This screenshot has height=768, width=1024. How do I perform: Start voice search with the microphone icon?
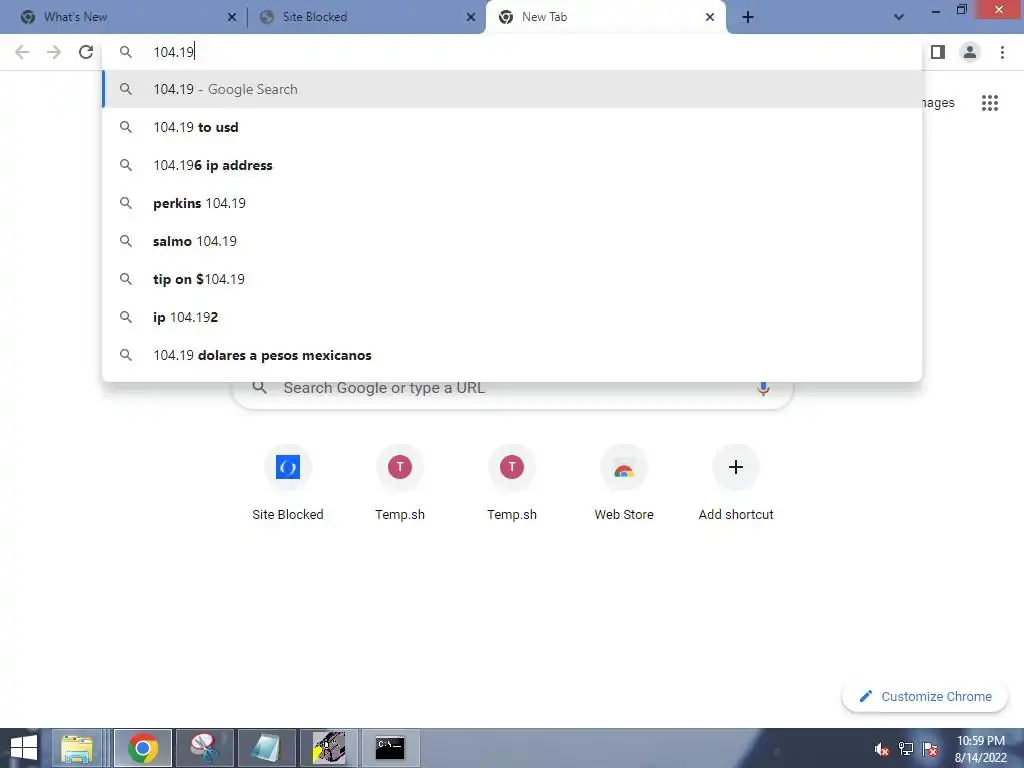tap(763, 389)
